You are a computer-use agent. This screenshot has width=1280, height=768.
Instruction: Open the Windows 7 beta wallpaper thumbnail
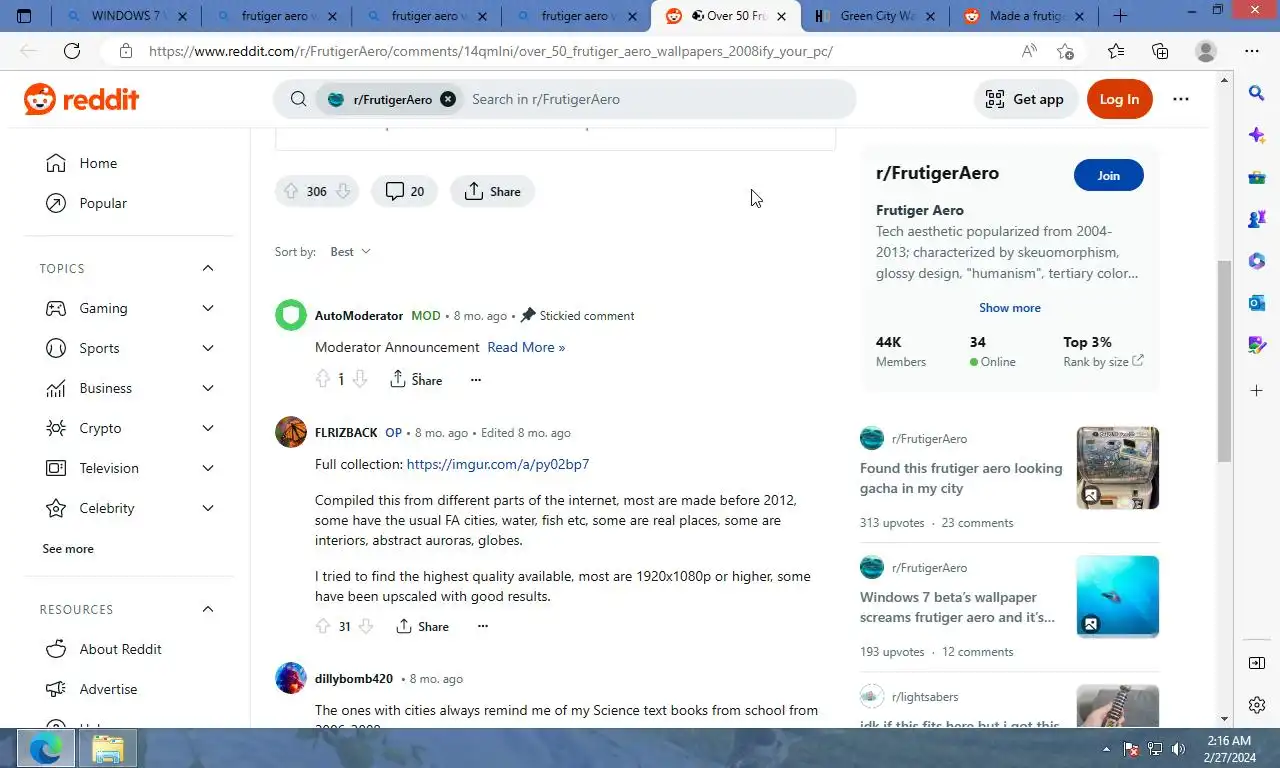click(1117, 597)
